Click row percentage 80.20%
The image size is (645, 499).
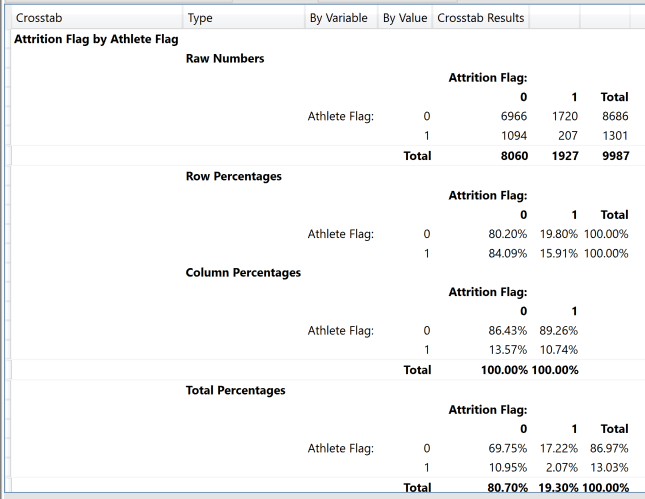tap(508, 234)
